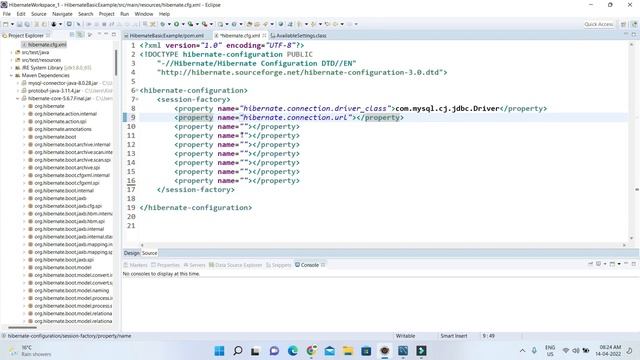Switch to AvailableSettings.class editor tab
The height and width of the screenshot is (360, 640).
pyautogui.click(x=298, y=36)
